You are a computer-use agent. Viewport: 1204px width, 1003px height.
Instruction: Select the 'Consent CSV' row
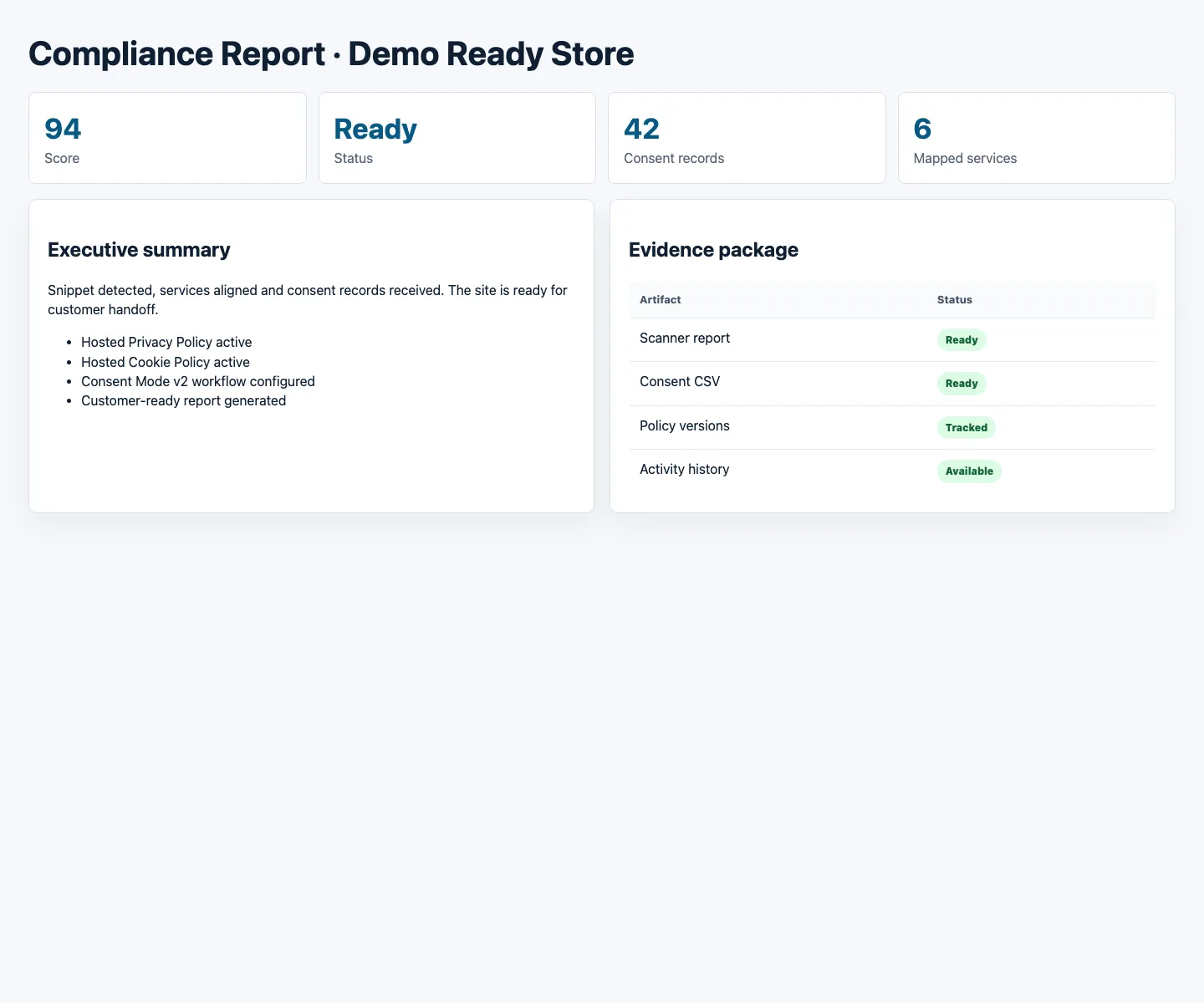[x=892, y=384]
